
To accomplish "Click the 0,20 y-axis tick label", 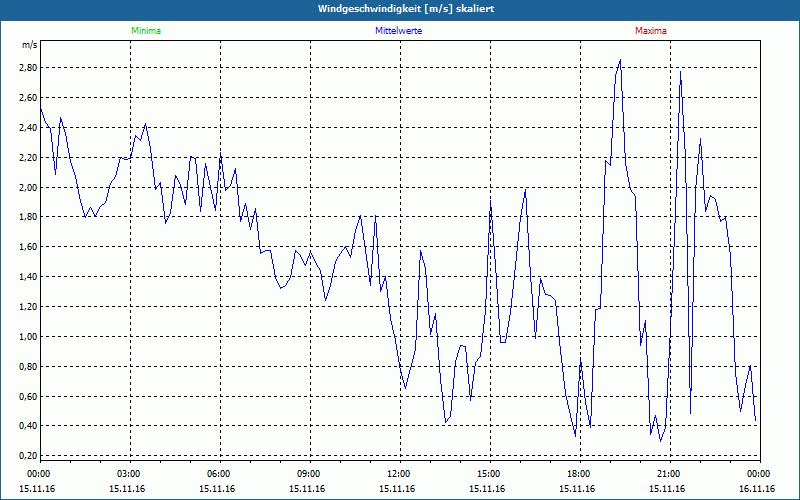I will point(30,456).
